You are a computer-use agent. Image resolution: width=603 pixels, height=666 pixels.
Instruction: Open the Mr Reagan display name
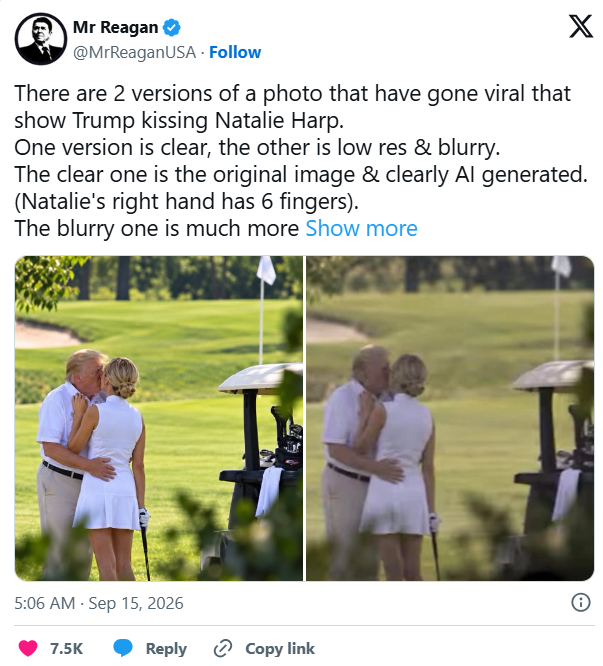tap(116, 27)
